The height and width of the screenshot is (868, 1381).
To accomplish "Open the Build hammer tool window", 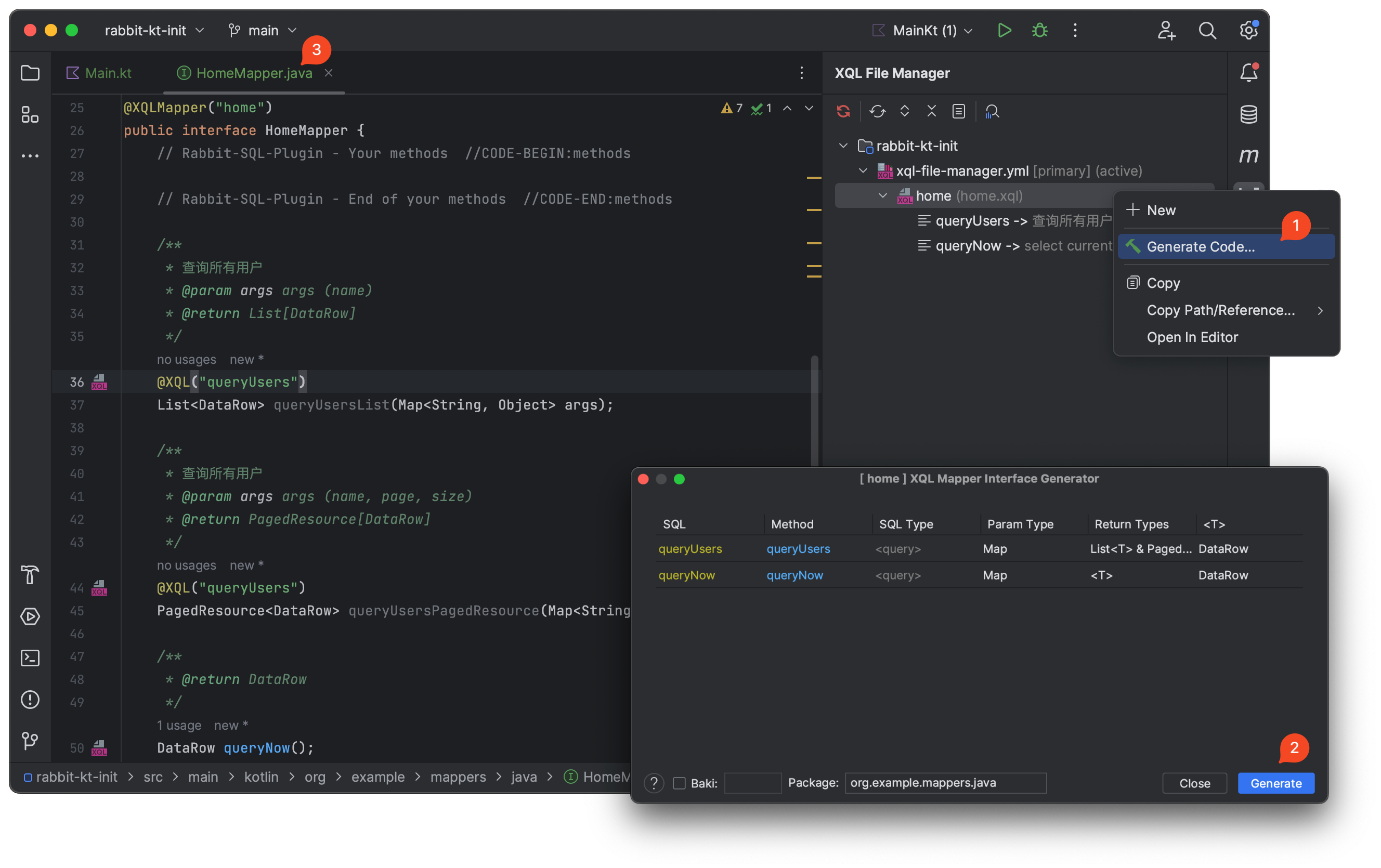I will [30, 575].
